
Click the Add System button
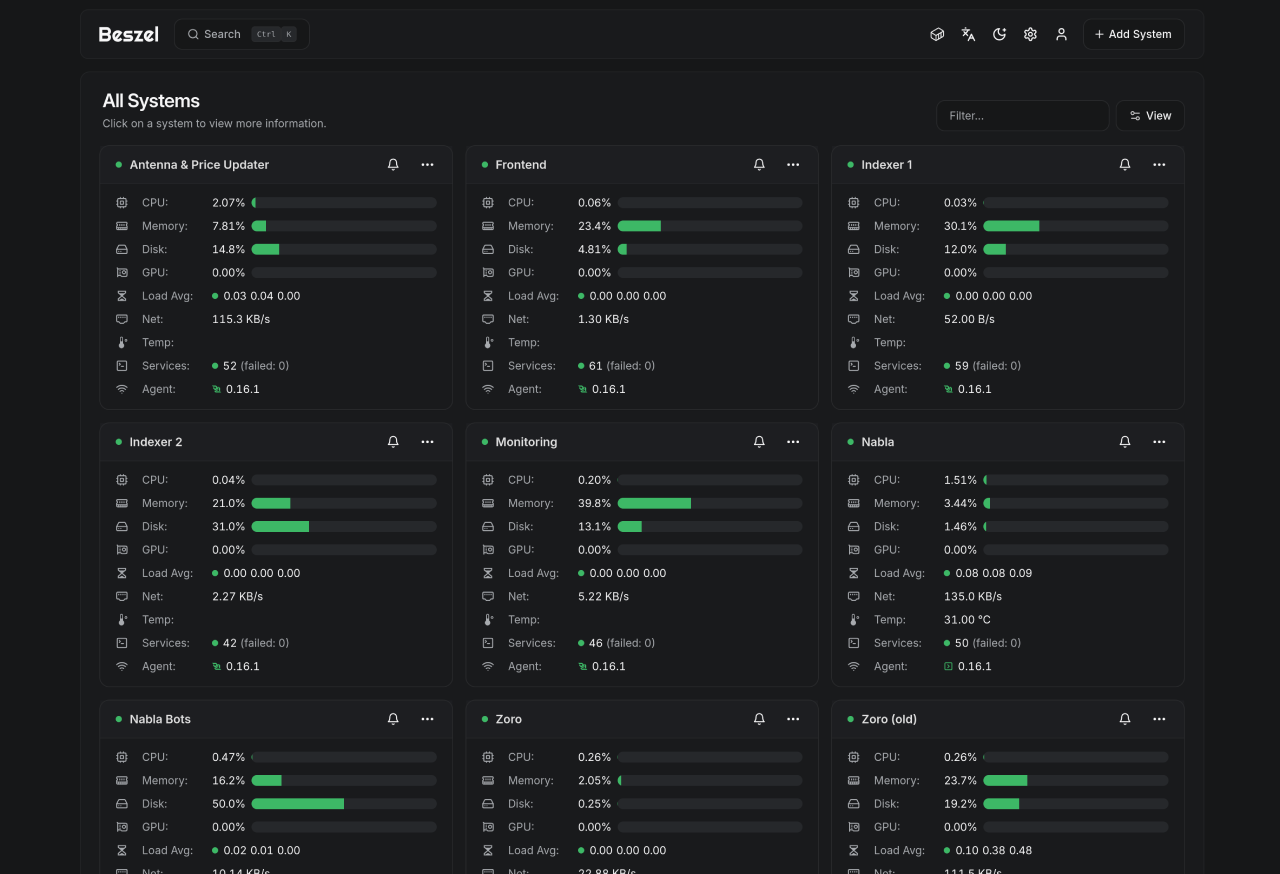[x=1133, y=34]
